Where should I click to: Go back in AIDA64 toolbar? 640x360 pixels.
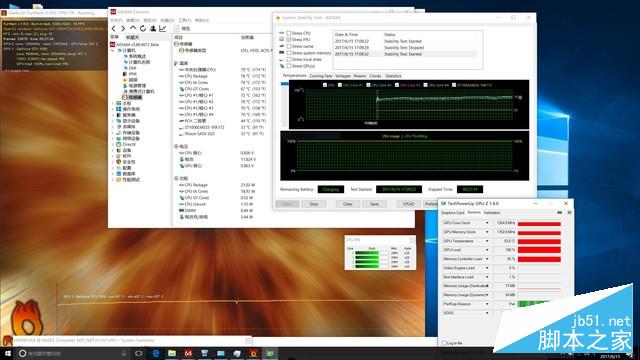(x=113, y=28)
